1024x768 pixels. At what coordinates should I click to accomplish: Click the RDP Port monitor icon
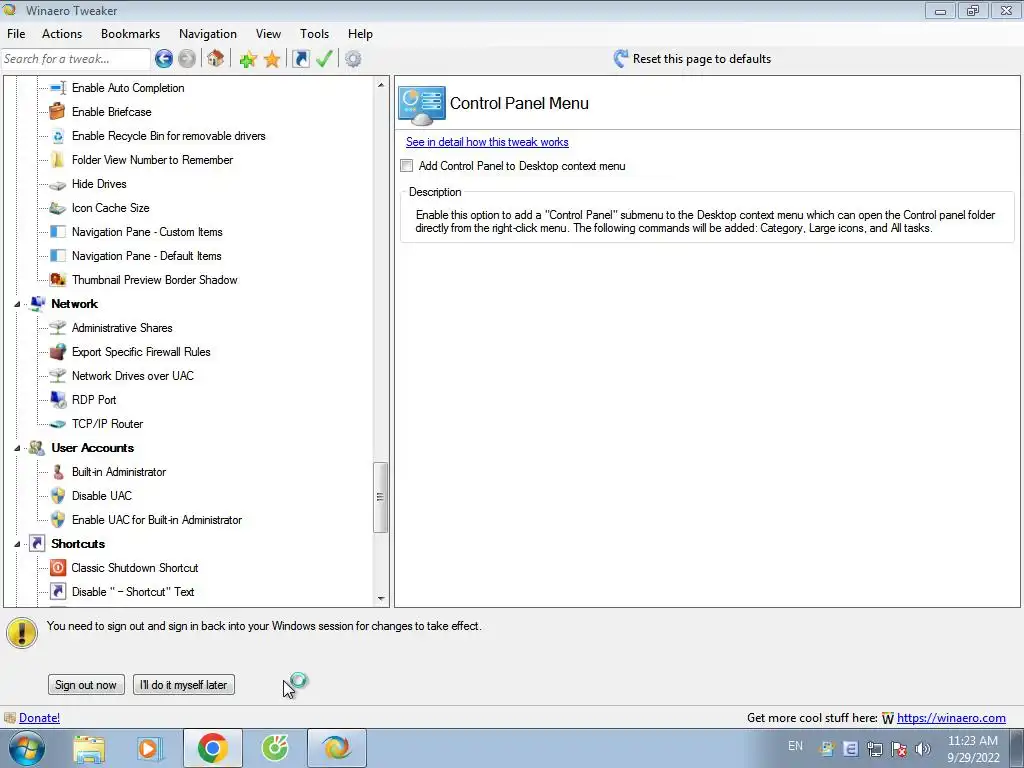[57, 400]
